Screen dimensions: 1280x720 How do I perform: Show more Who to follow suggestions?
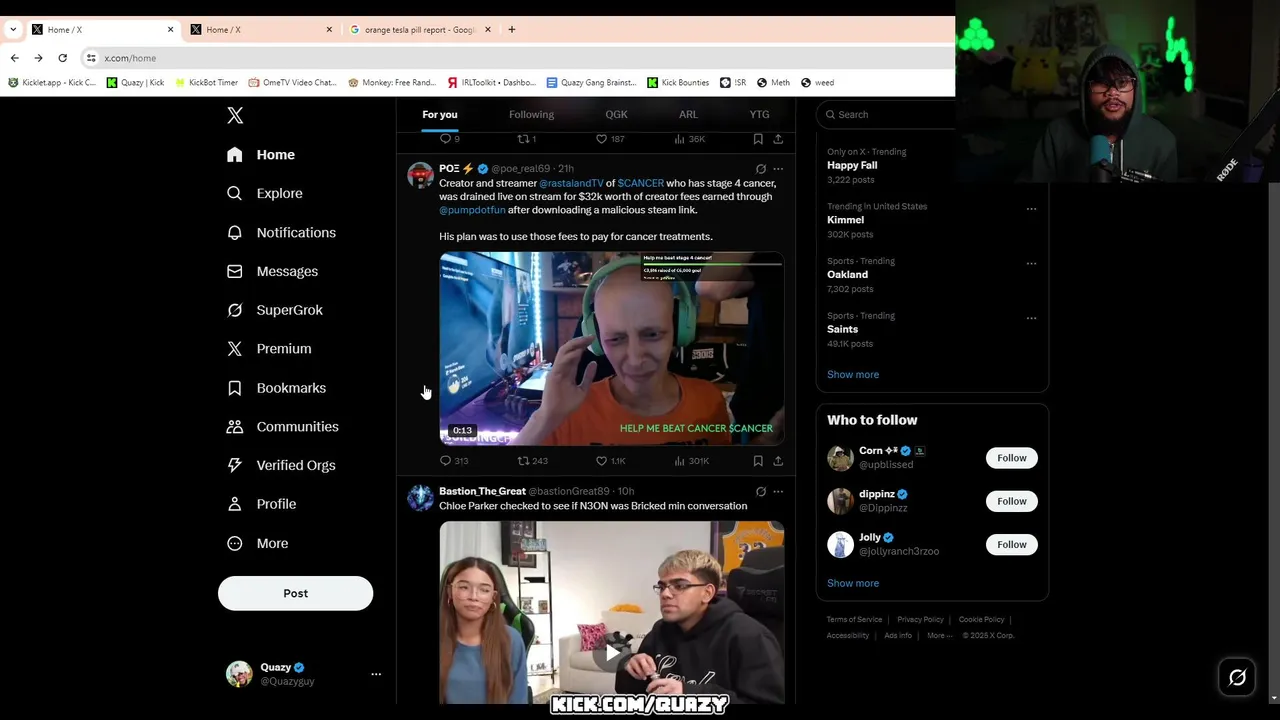[853, 584]
